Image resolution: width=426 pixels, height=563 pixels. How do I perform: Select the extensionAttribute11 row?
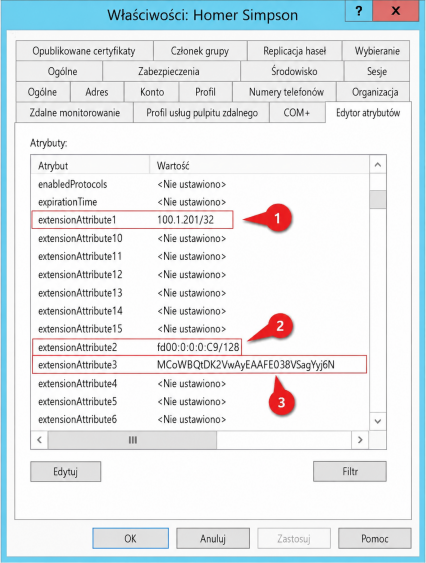click(200, 256)
